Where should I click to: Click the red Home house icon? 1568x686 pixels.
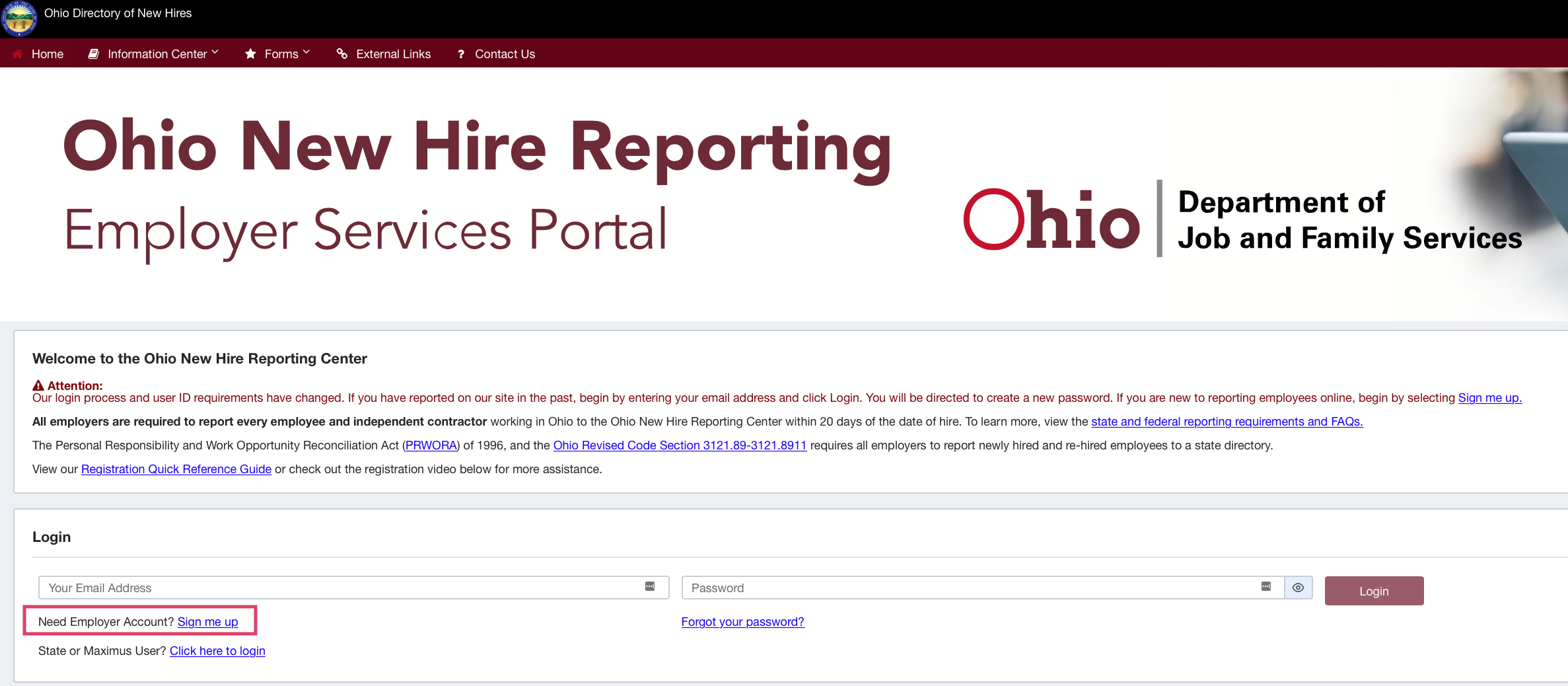(17, 54)
